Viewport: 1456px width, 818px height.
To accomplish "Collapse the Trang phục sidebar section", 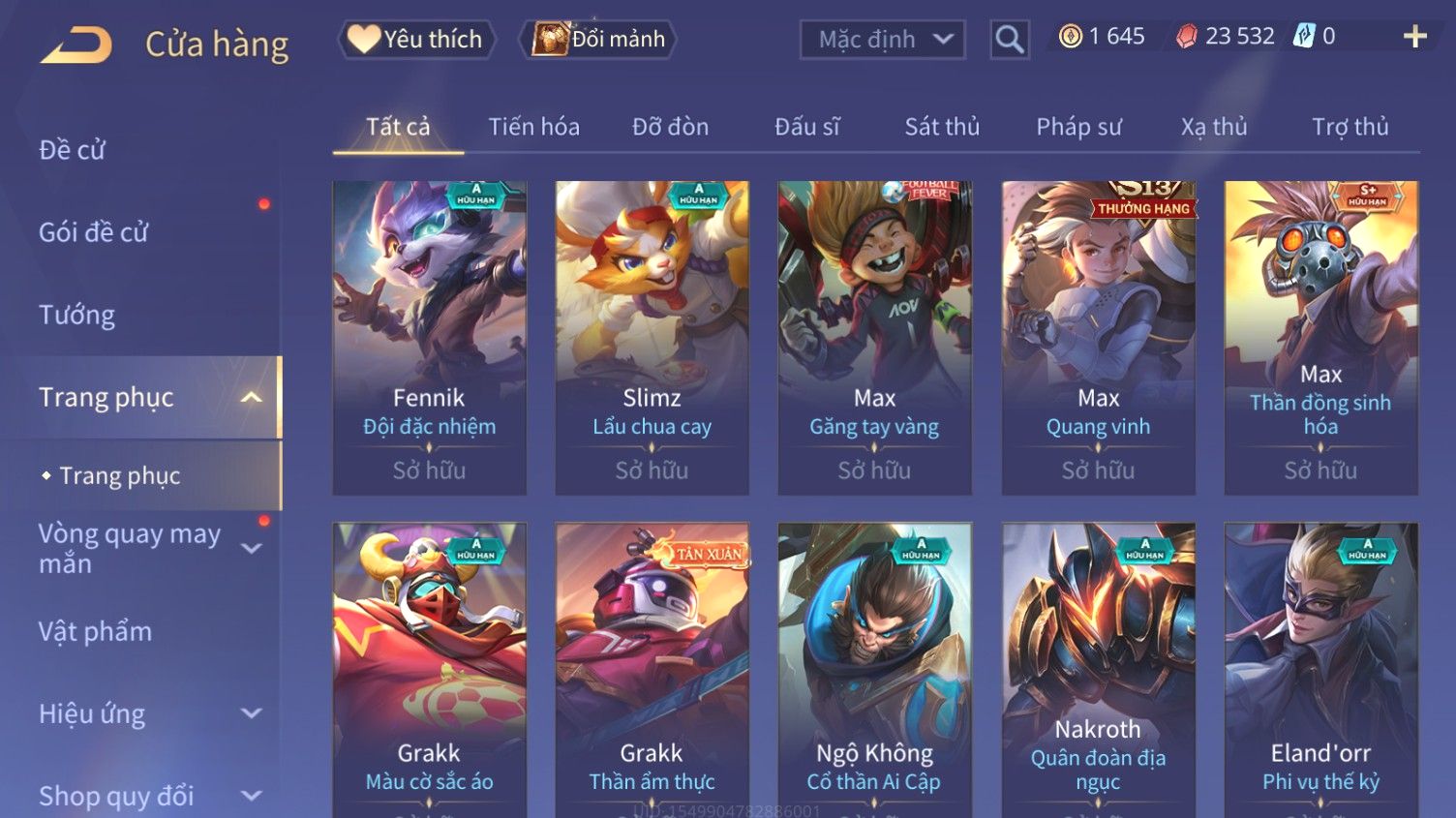I will coord(251,398).
